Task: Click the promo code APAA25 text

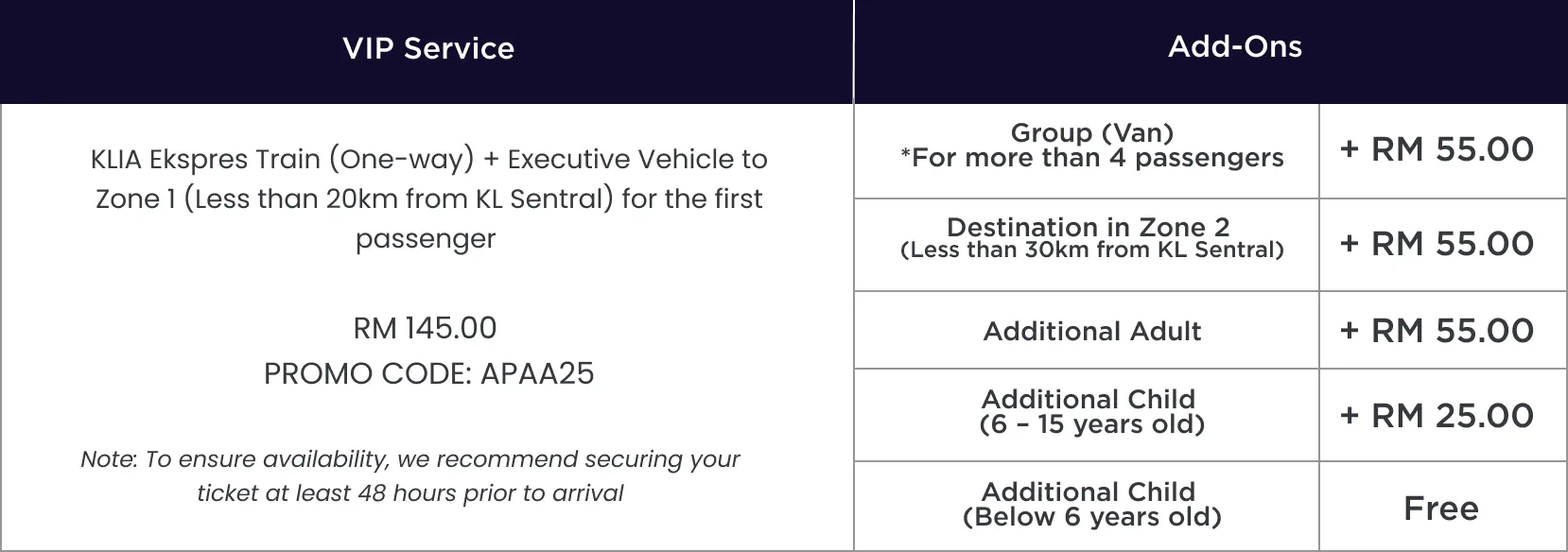Action: coord(428,373)
